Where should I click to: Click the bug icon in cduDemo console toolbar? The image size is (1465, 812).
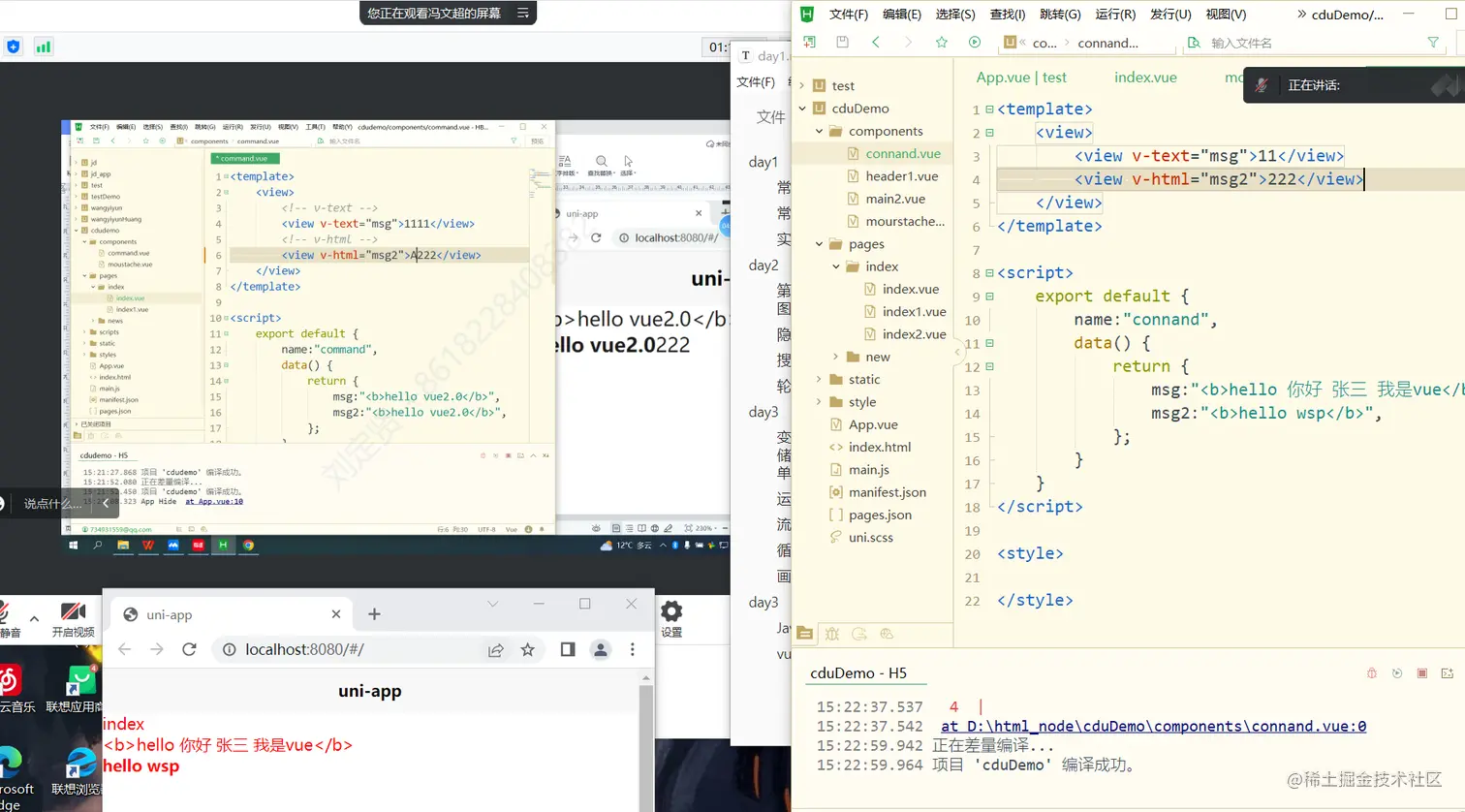1372,672
